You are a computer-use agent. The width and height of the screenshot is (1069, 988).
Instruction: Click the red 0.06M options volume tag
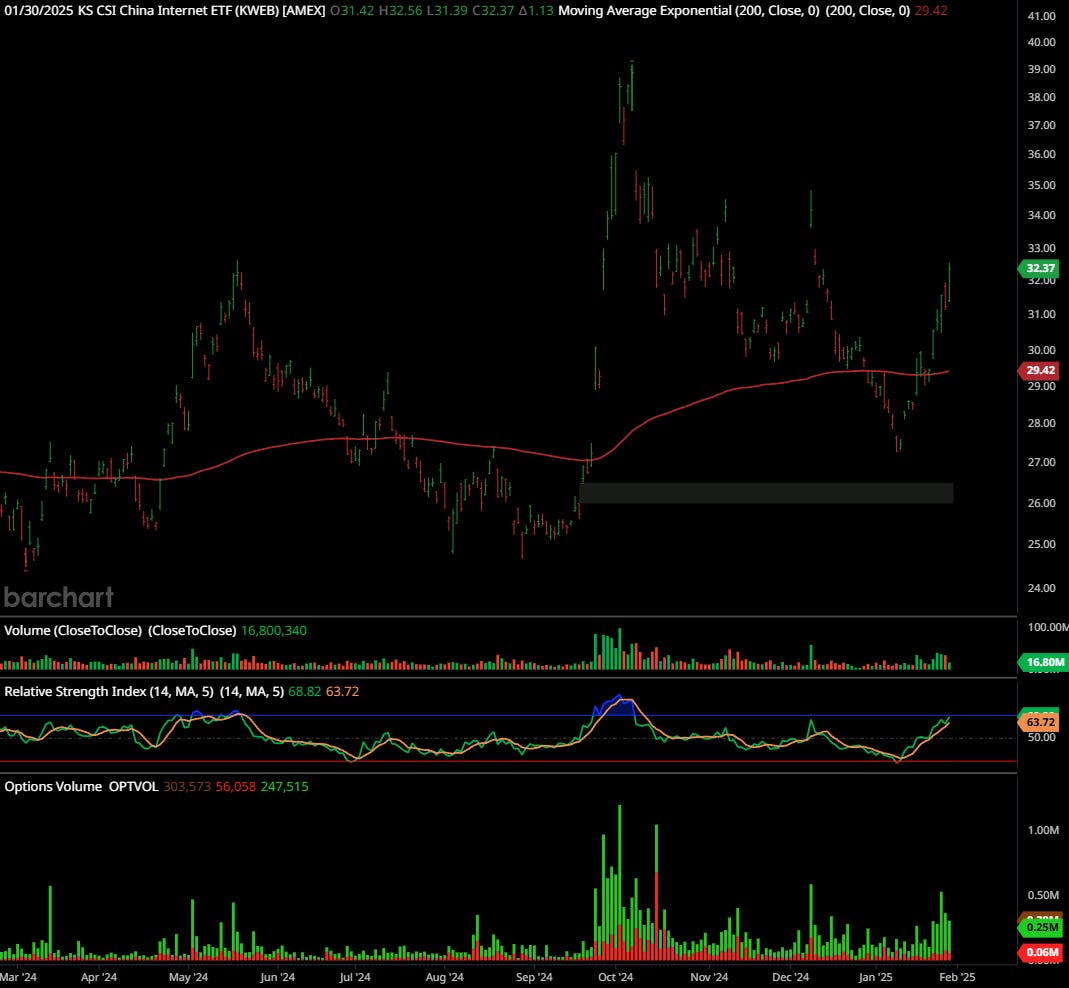click(1040, 952)
